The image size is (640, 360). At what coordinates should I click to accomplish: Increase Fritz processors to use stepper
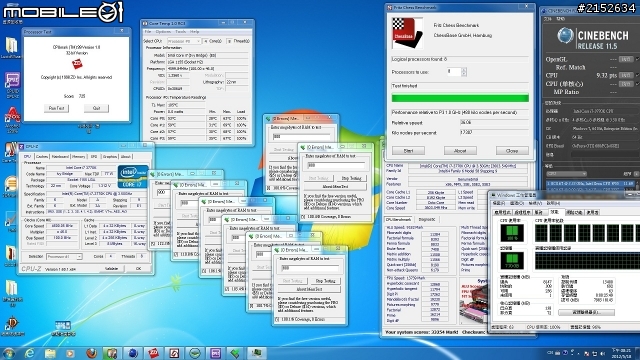[464, 70]
